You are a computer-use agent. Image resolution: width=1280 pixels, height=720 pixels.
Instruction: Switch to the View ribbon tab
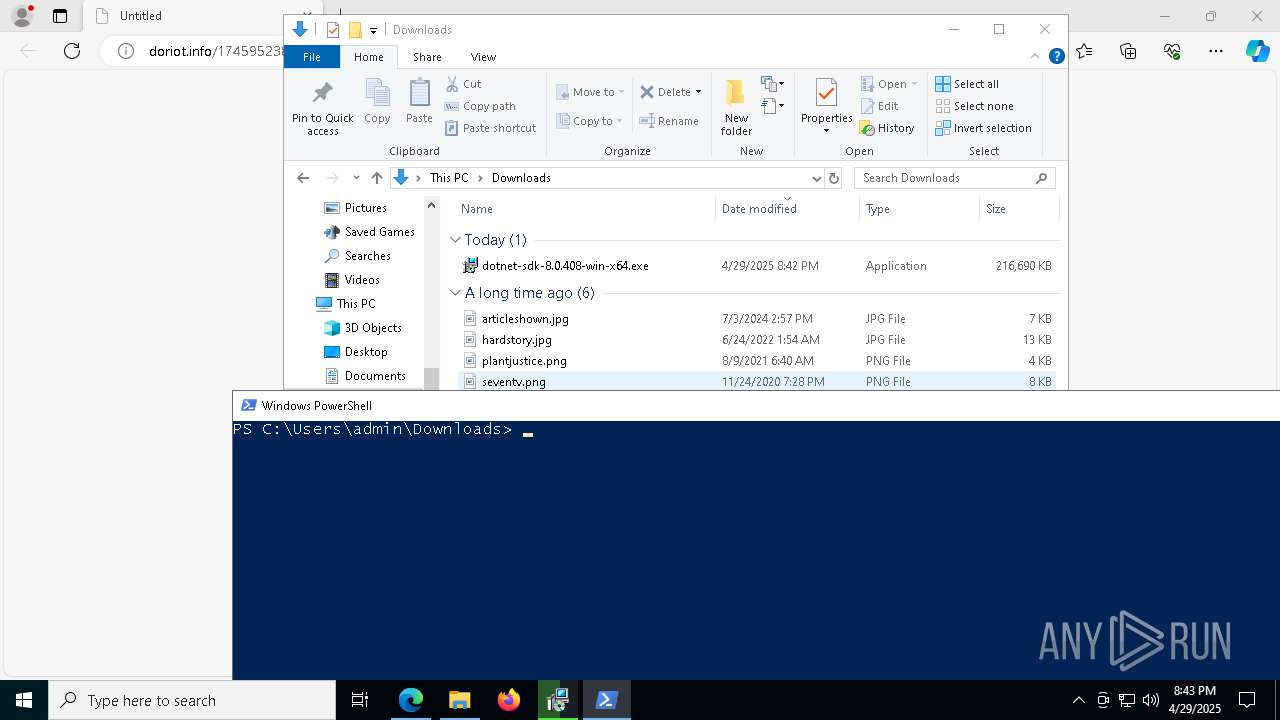tap(483, 57)
